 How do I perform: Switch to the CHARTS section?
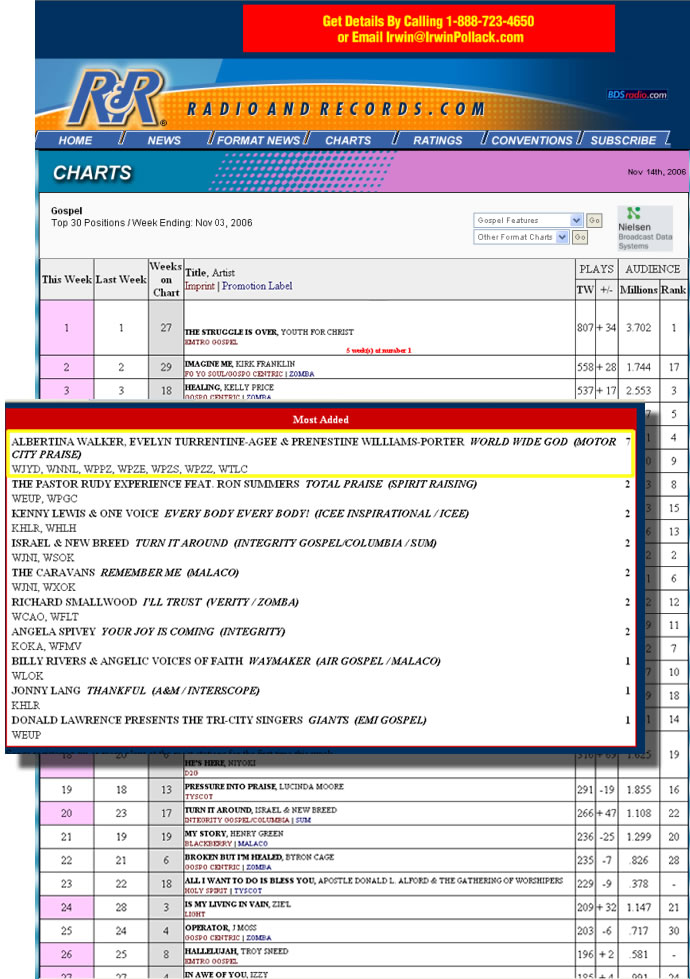tap(347, 141)
